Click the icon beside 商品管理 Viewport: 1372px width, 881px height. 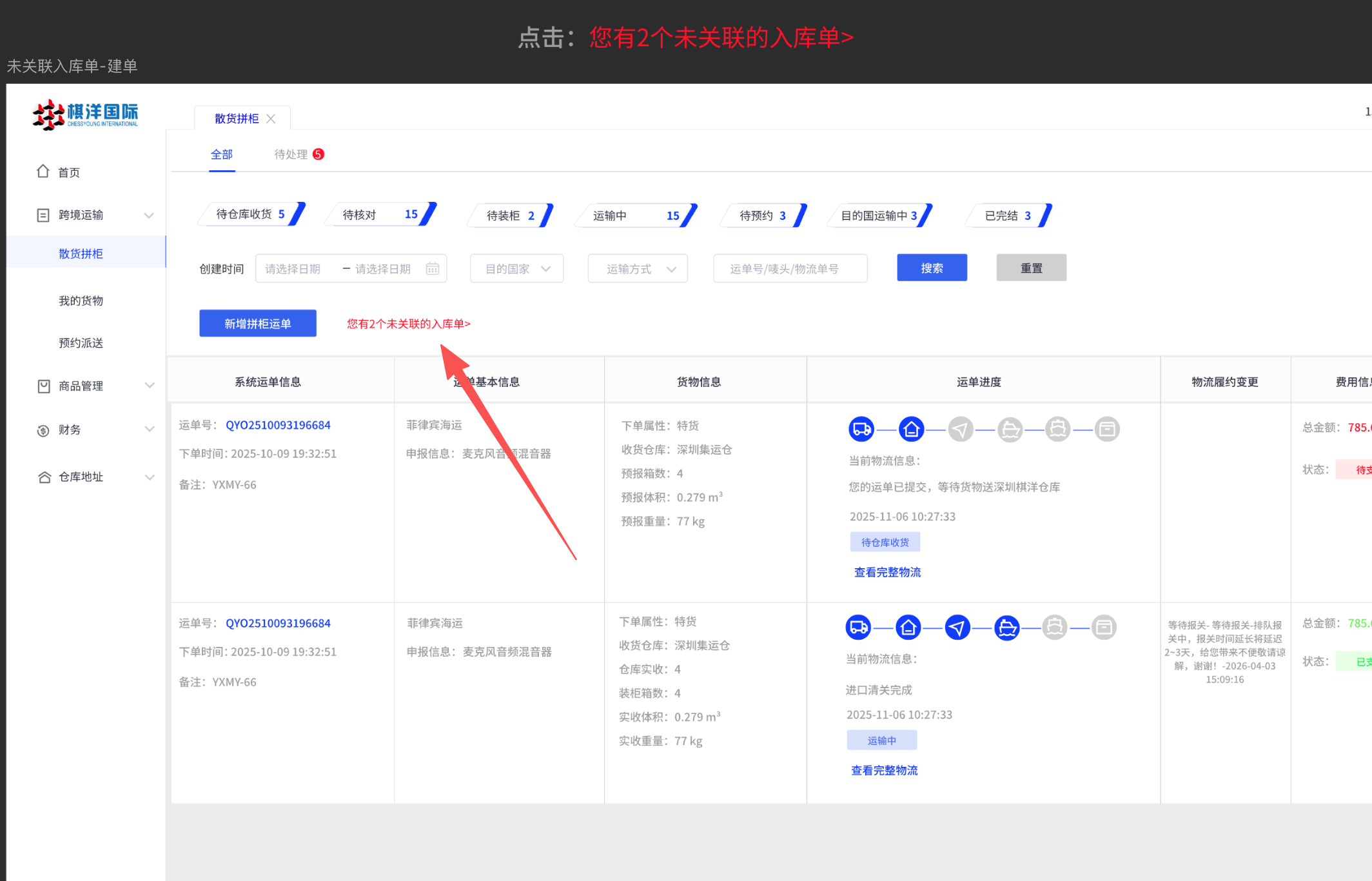tap(43, 386)
